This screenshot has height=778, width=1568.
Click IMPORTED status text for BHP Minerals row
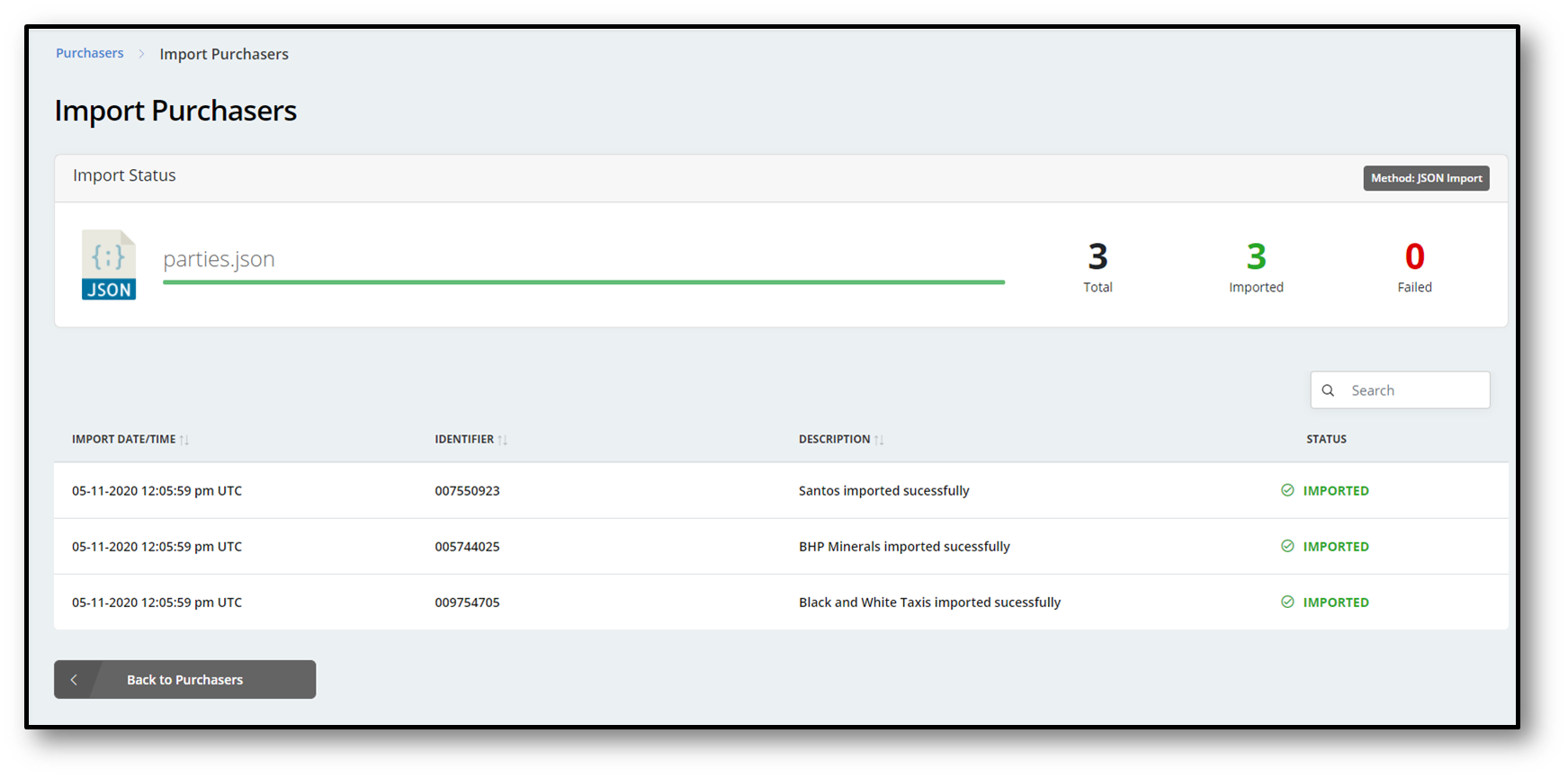click(x=1336, y=546)
